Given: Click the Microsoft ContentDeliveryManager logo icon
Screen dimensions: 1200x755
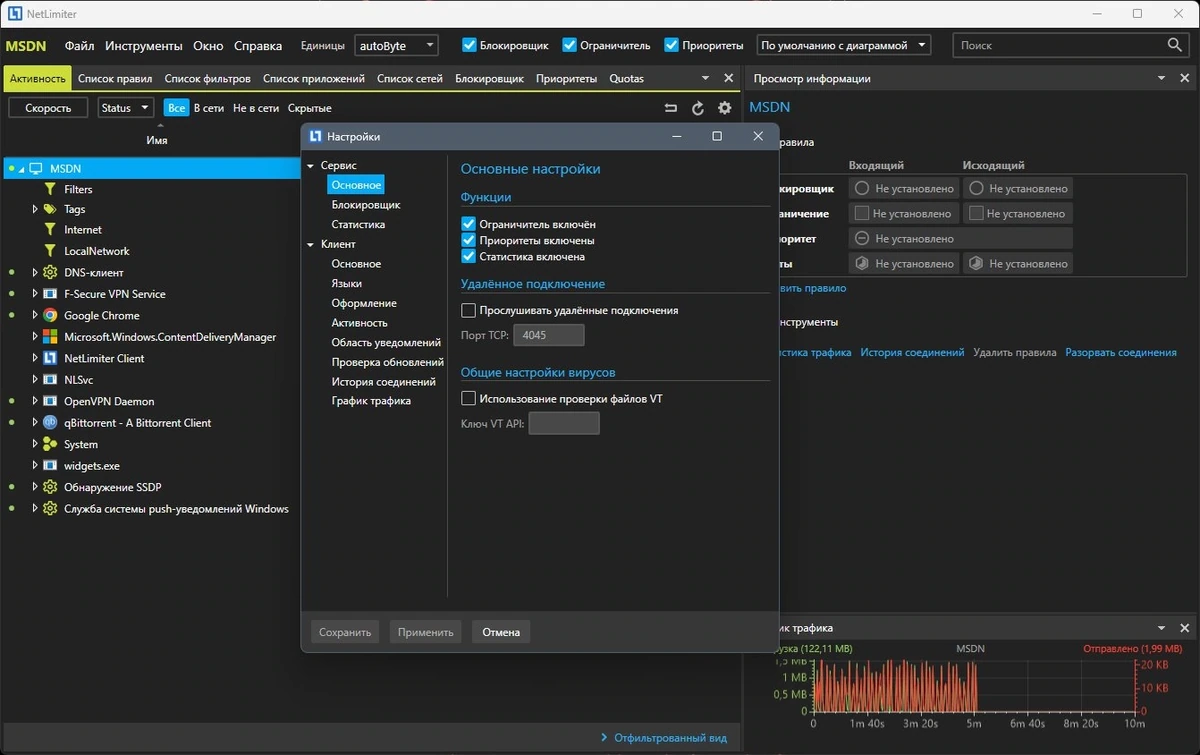Looking at the screenshot, I should point(50,337).
